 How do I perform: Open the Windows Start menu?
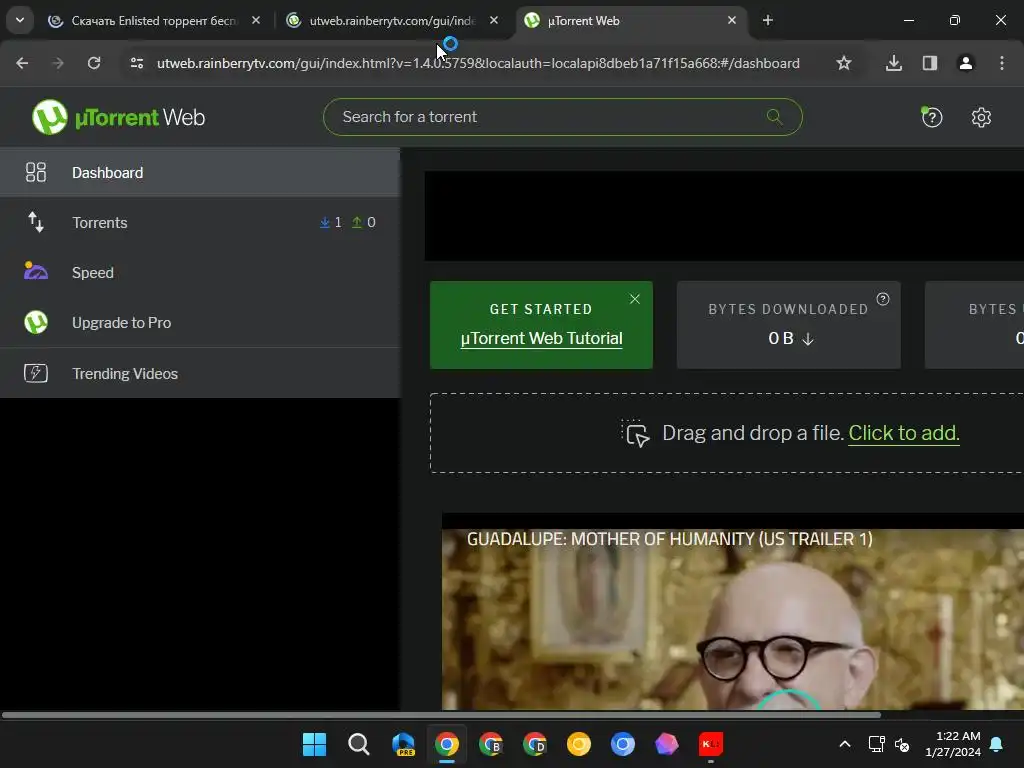coord(314,744)
